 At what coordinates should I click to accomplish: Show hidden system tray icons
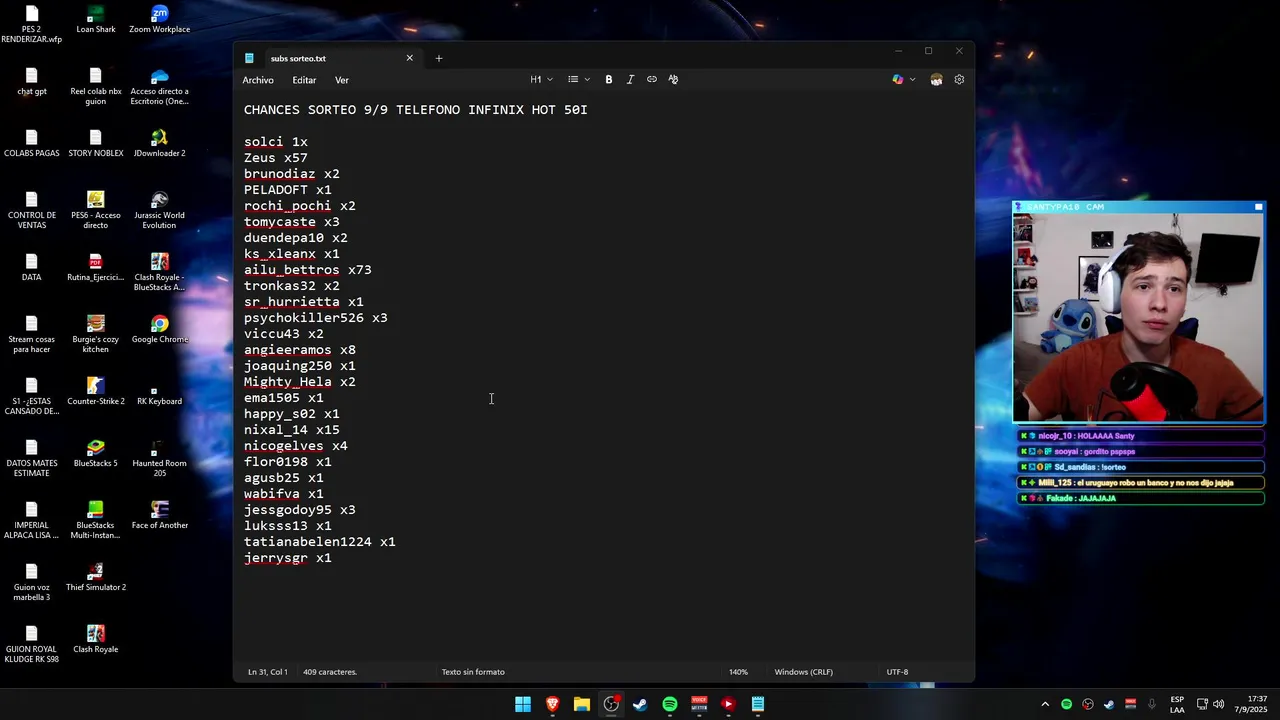(1045, 704)
